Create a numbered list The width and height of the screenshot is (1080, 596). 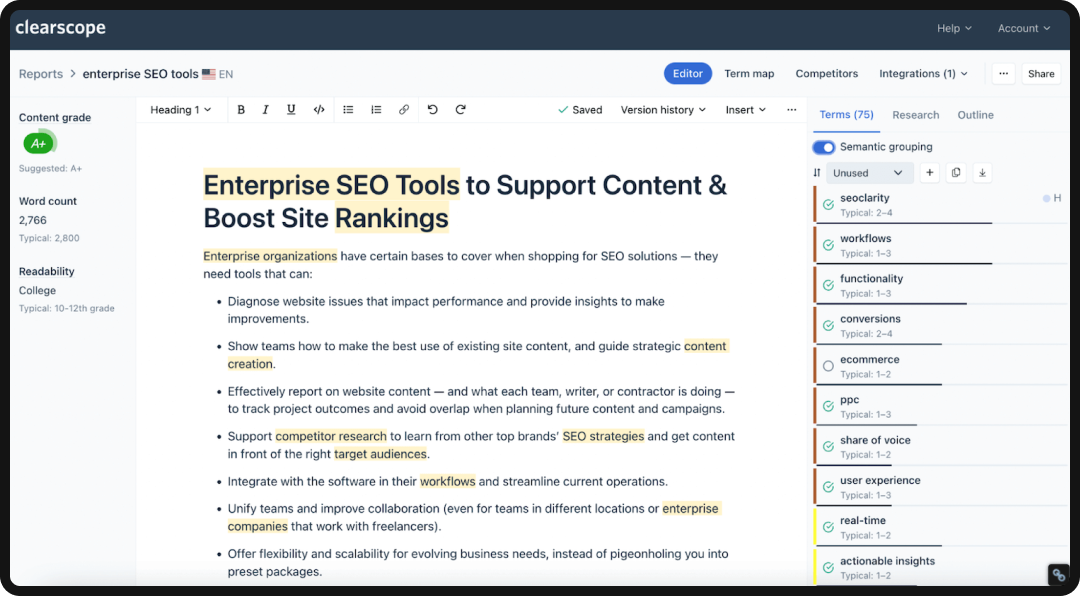pyautogui.click(x=375, y=109)
